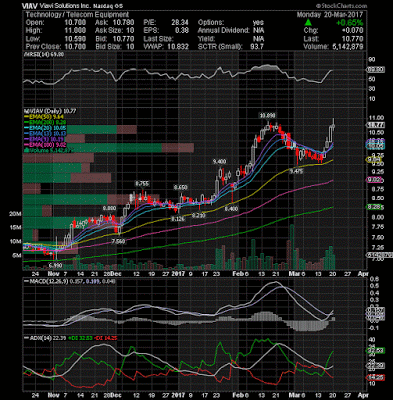Click the ADX(14) indicator label
This screenshot has width=393, height=400.
click(x=39, y=338)
